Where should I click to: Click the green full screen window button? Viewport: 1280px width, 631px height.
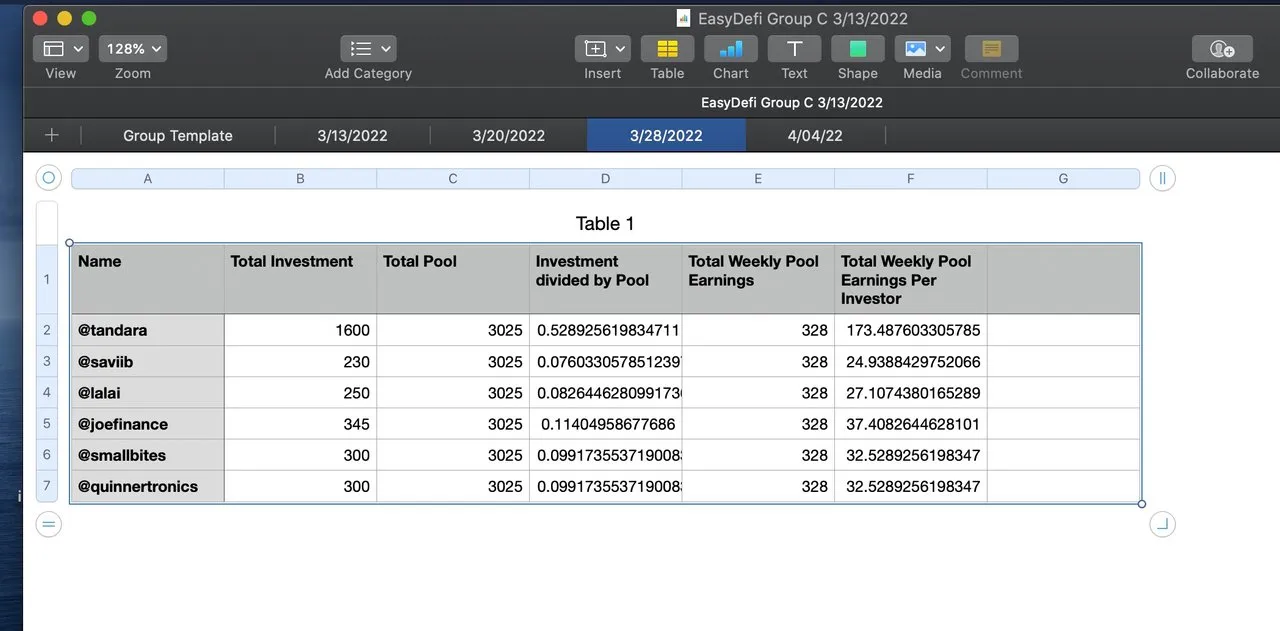89,18
